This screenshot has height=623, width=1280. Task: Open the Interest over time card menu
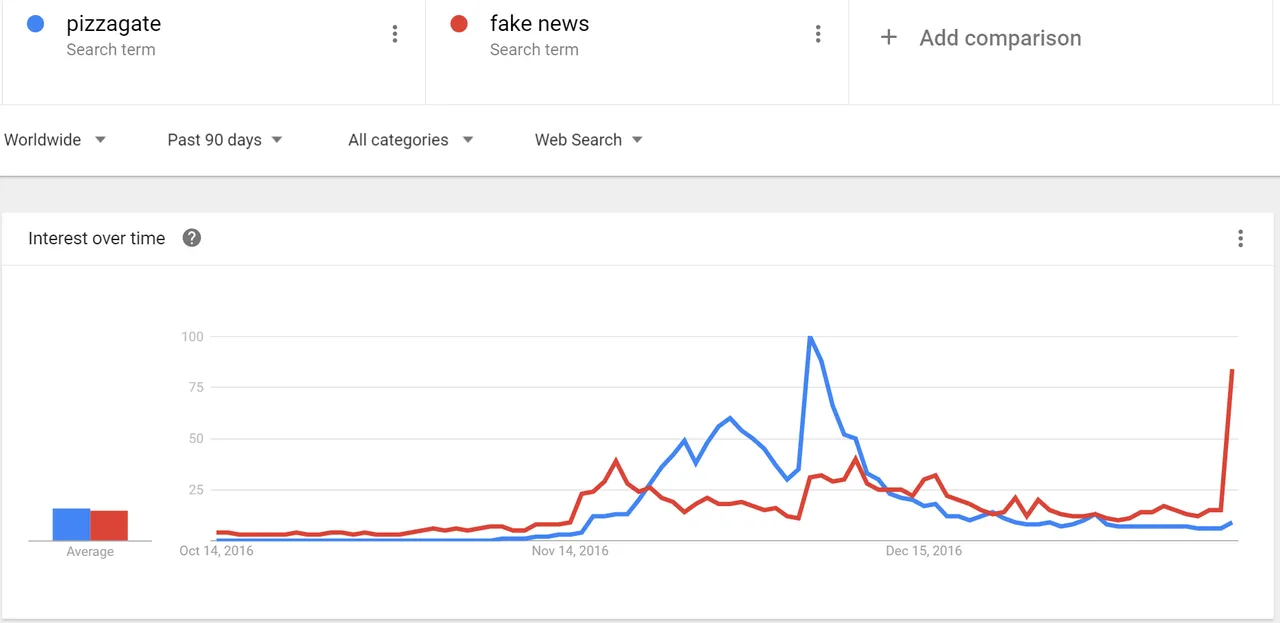tap(1240, 238)
